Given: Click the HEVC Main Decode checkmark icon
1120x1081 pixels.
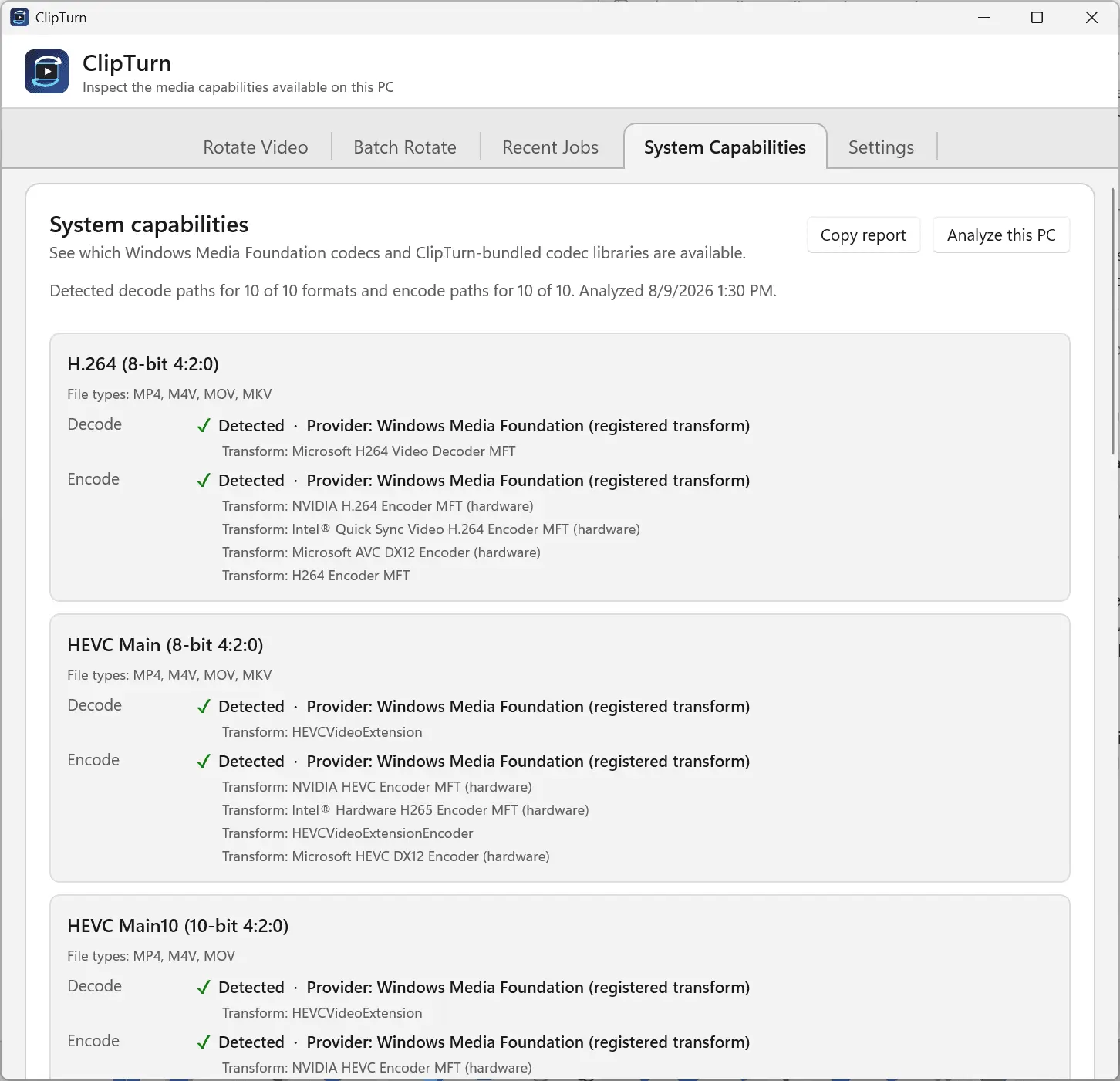Looking at the screenshot, I should [204, 707].
